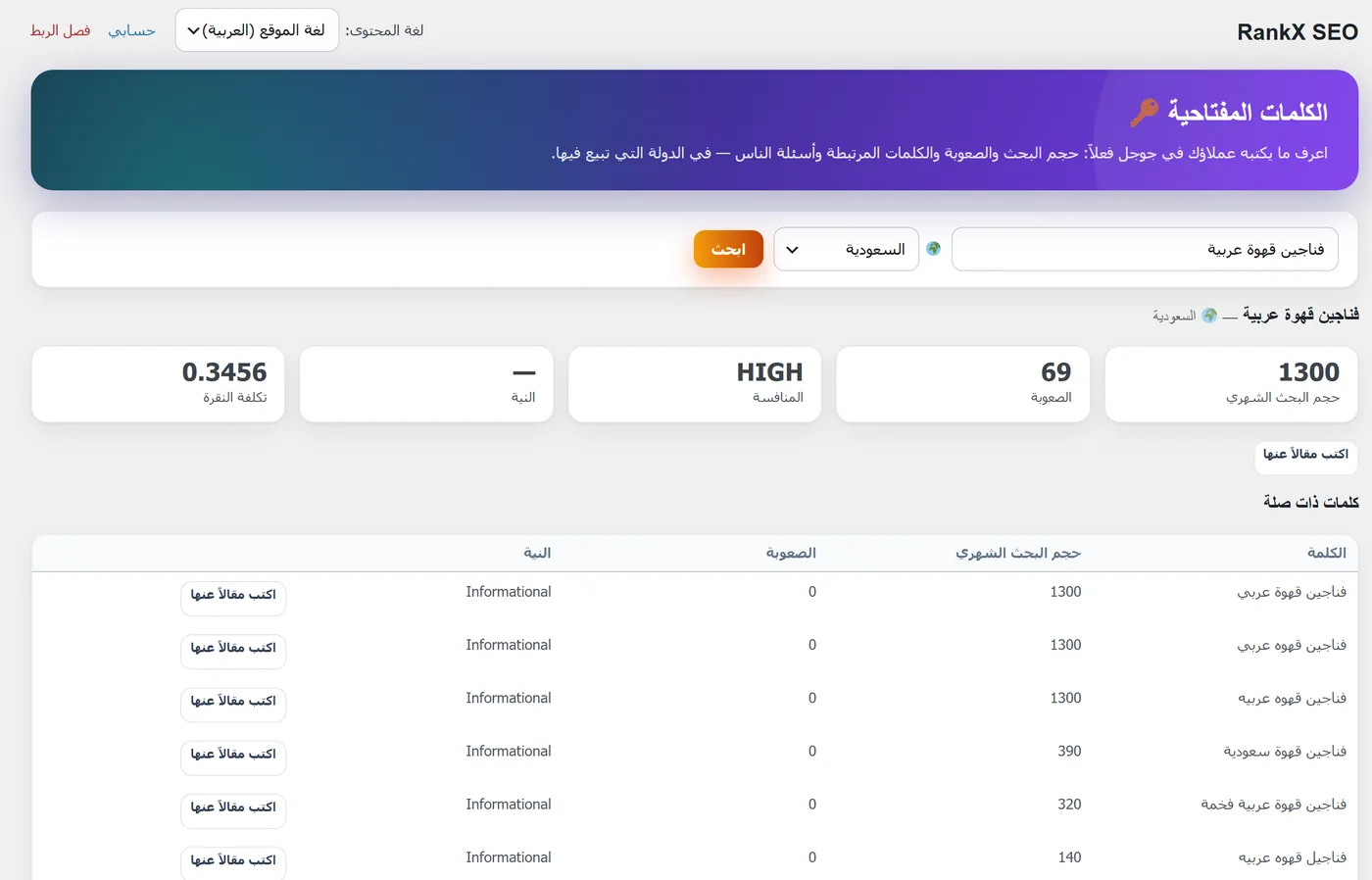Click the "حجم البحث الشهري" table column header
1372x880 pixels.
[1018, 553]
